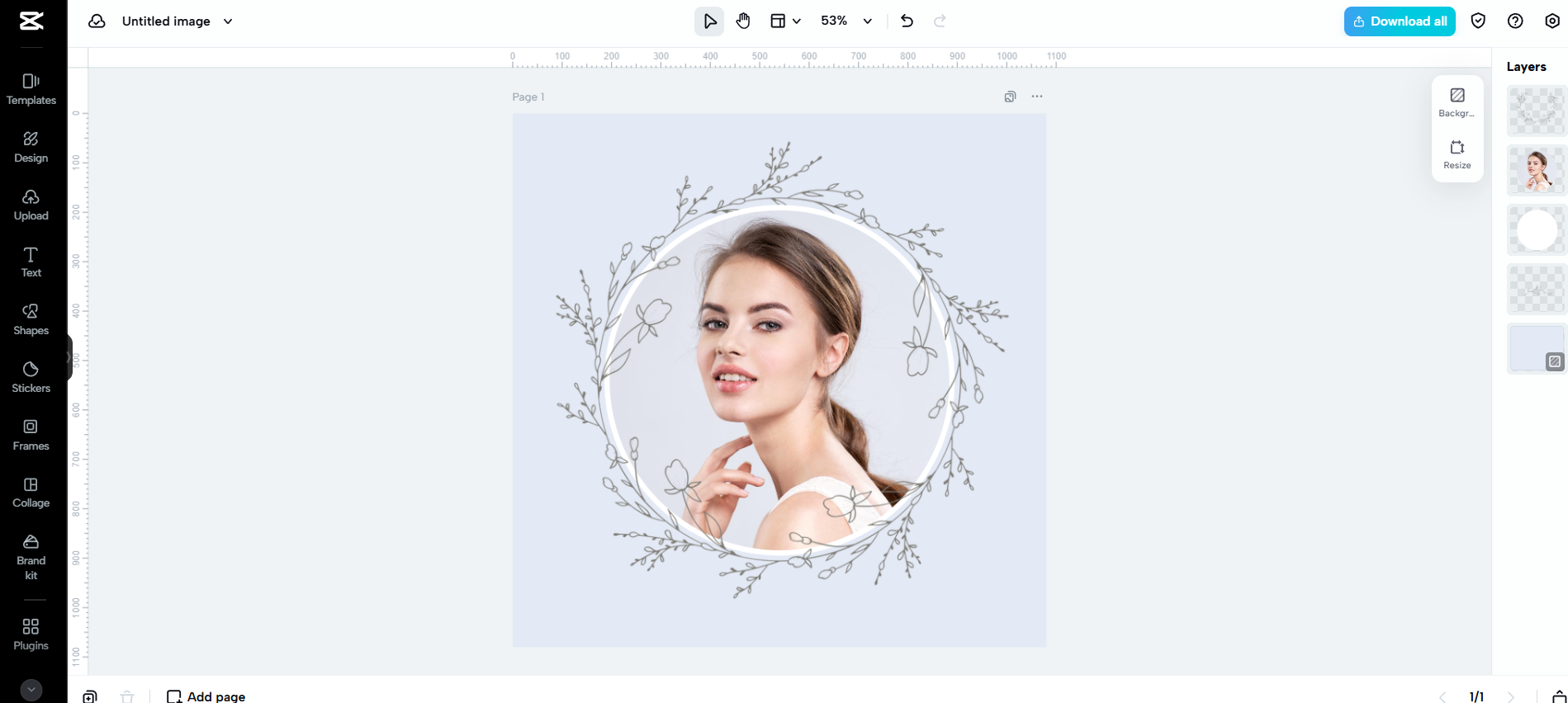Open the Plugins panel

click(31, 635)
